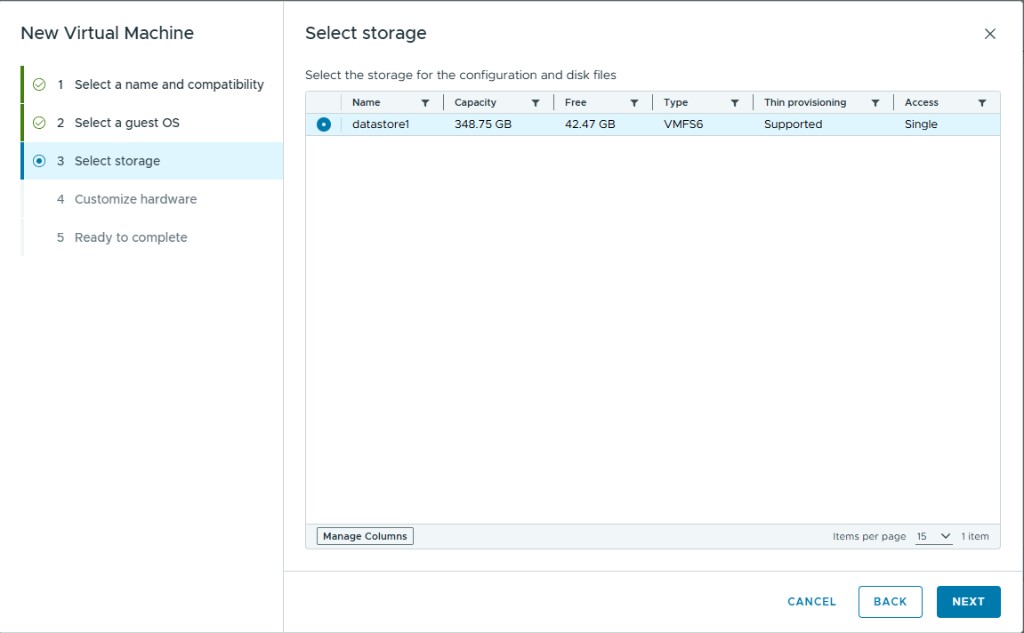The width and height of the screenshot is (1024, 633).
Task: Click the CANCEL button
Action: pos(812,602)
